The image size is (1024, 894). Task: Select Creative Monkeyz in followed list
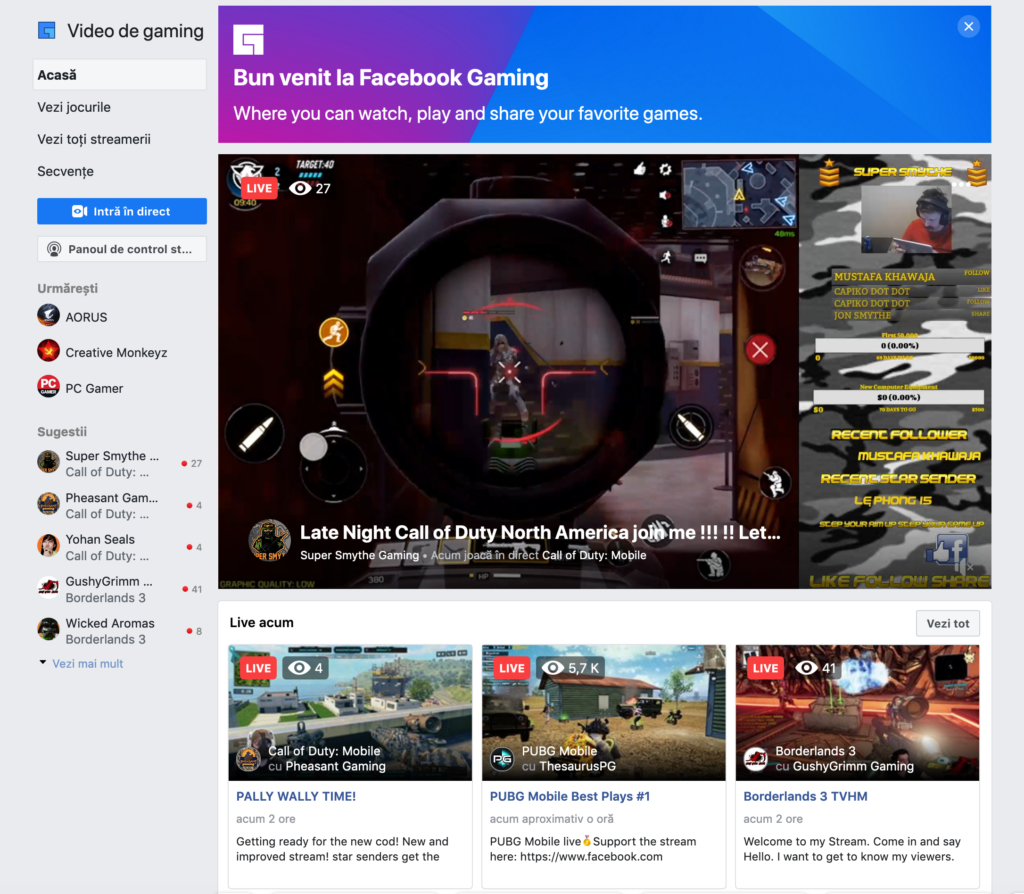pos(116,353)
